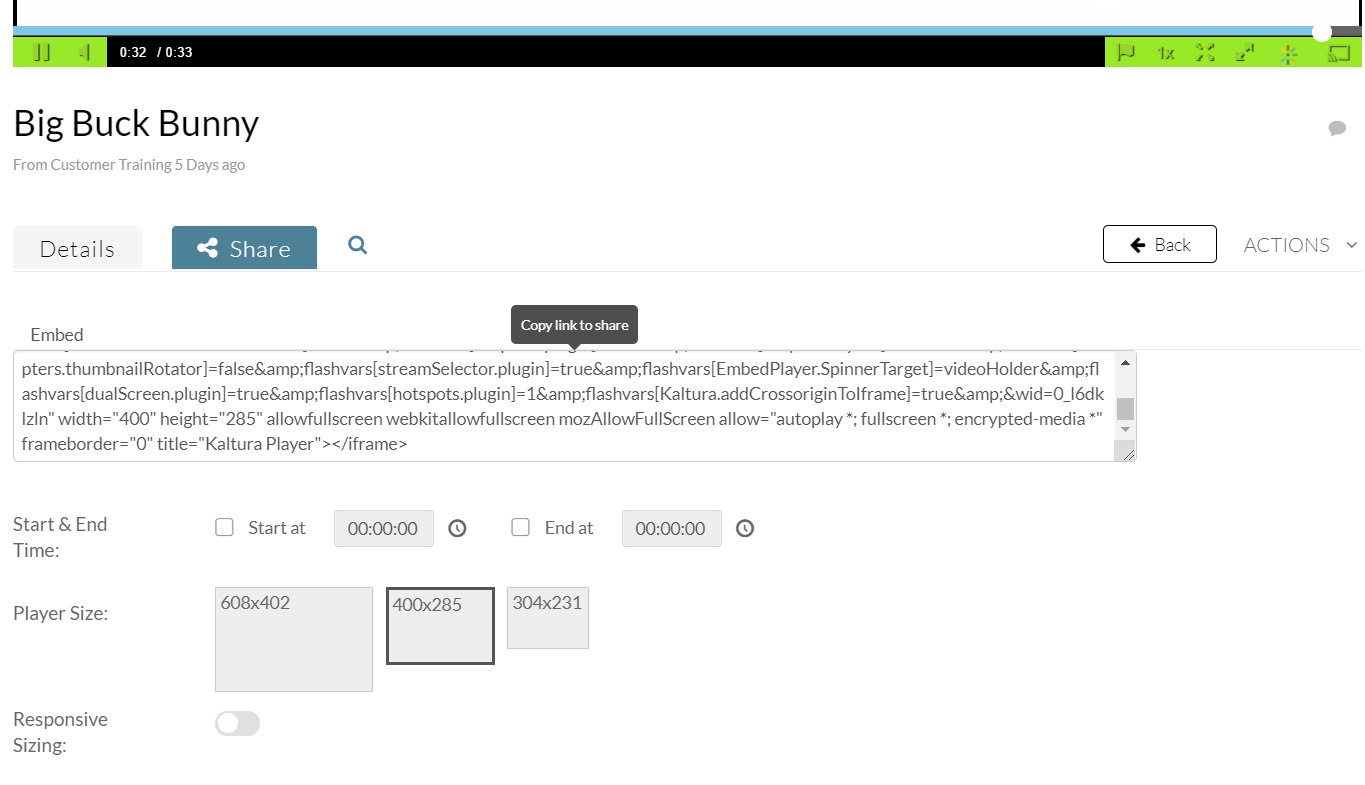Click the clock icon beside Start at

click(x=457, y=528)
